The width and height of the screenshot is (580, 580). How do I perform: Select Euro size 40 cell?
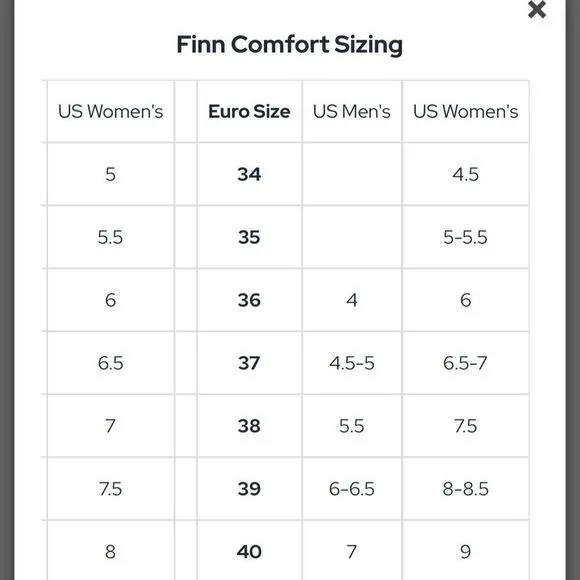pyautogui.click(x=249, y=552)
